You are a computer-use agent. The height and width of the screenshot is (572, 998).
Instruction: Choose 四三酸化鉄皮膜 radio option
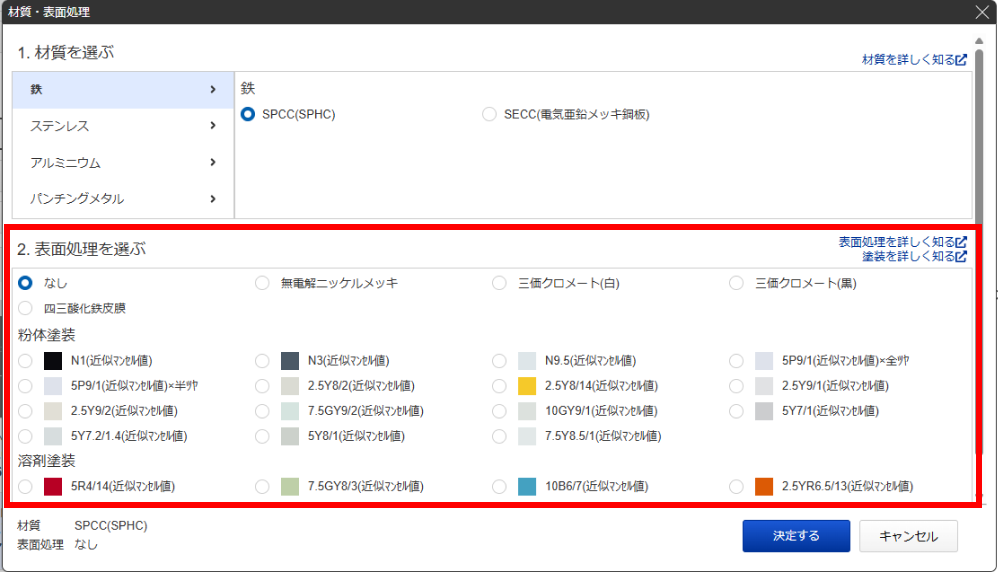pos(25,309)
